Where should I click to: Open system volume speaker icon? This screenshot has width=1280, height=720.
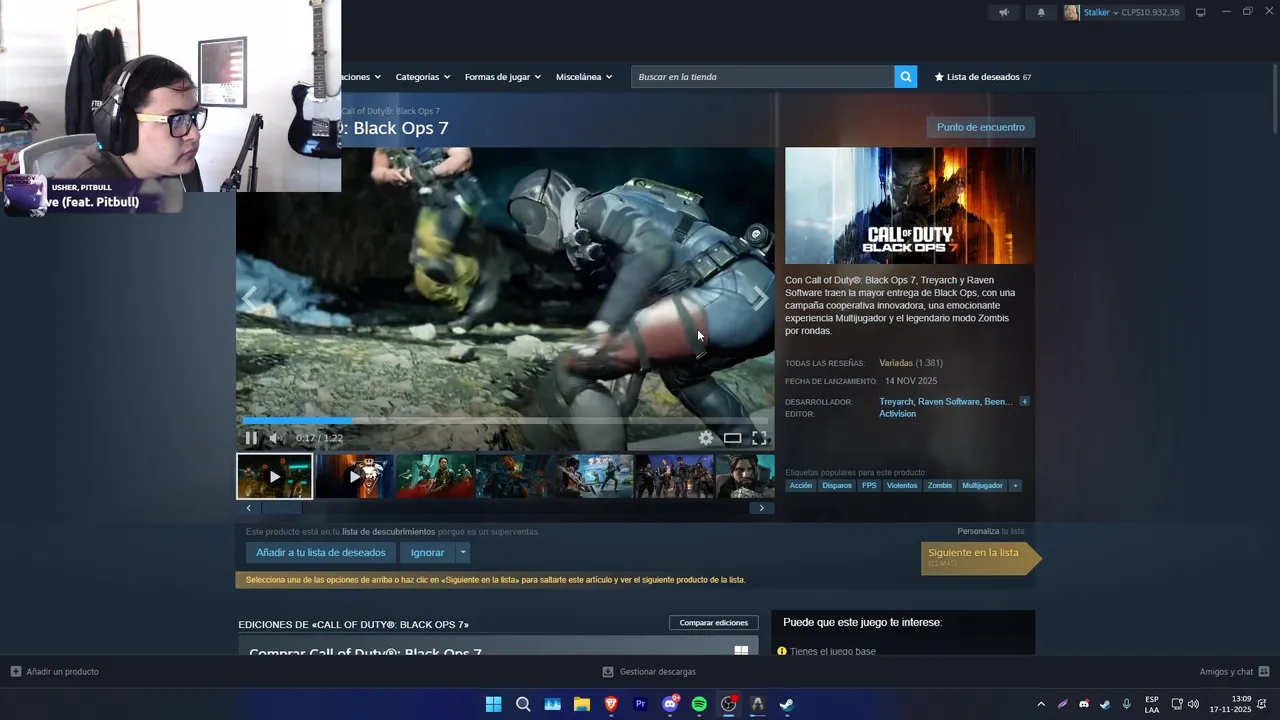(1193, 704)
